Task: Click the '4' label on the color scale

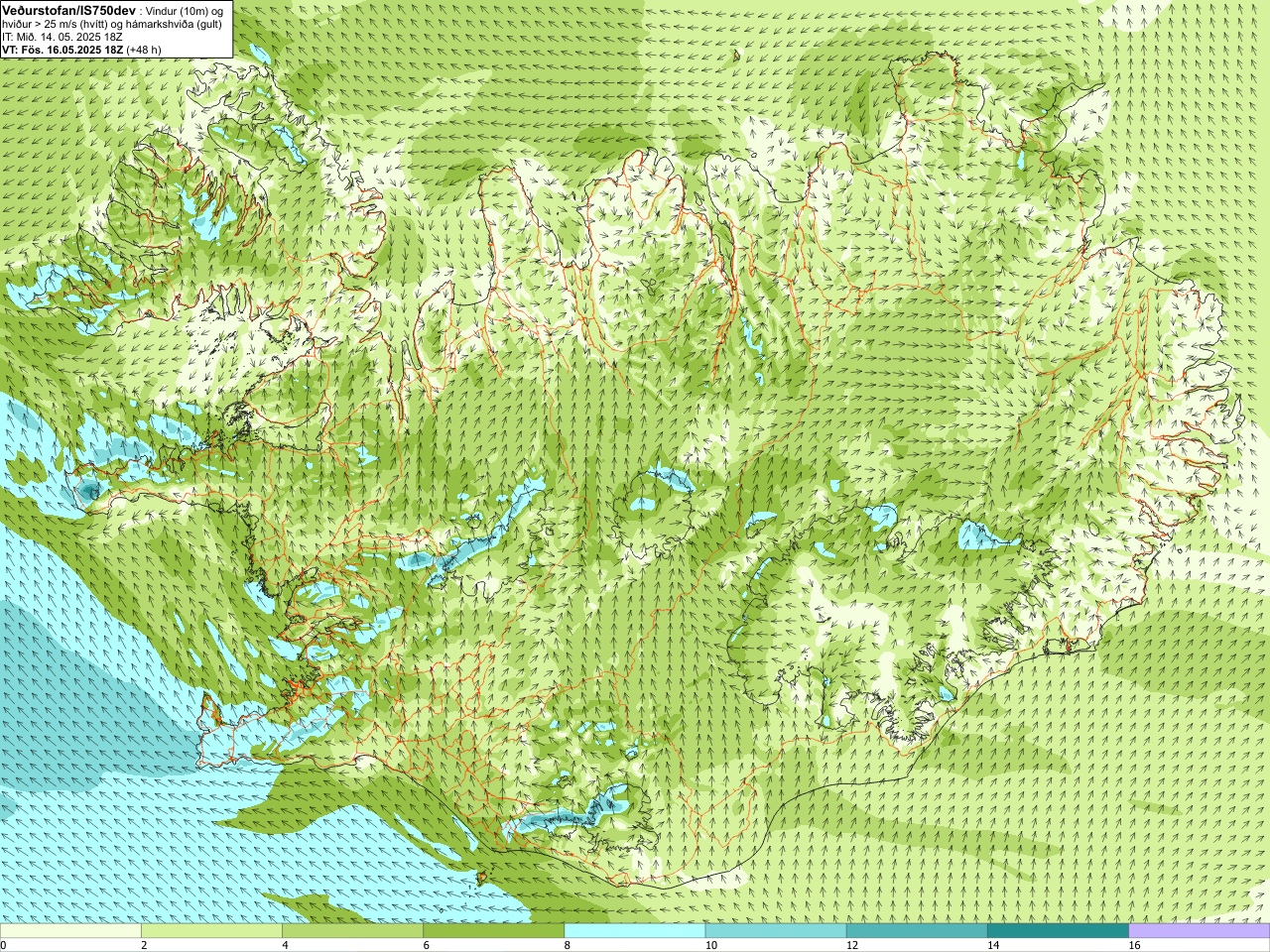Action: 285,945
